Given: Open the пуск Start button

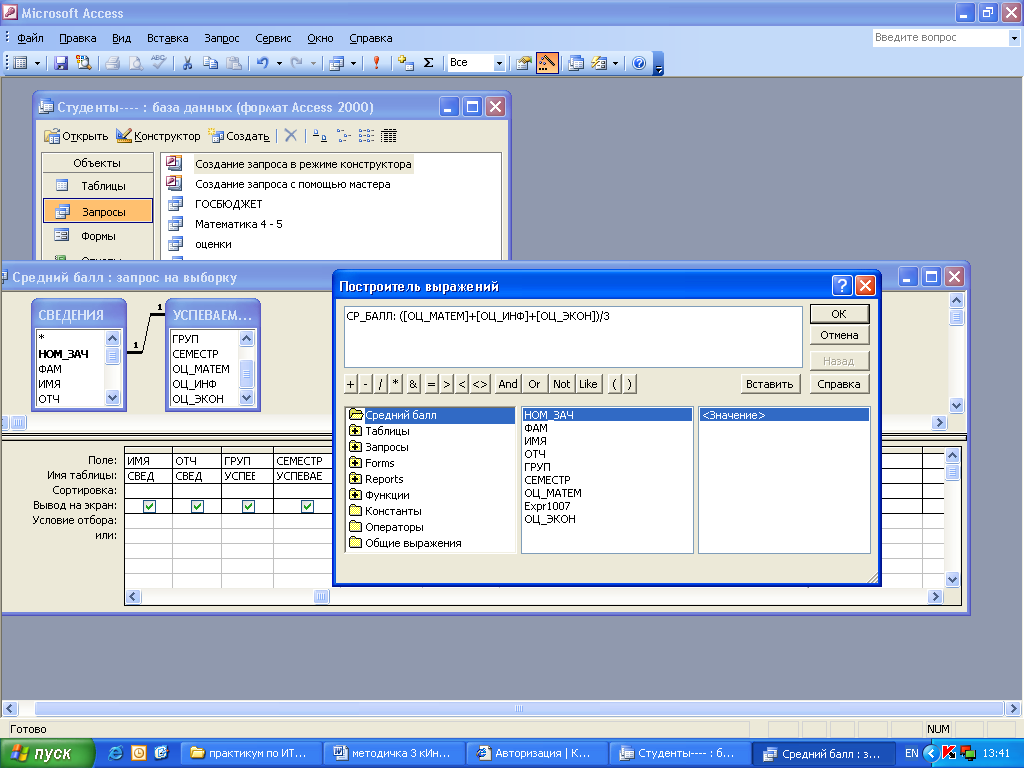Looking at the screenshot, I should tap(46, 753).
